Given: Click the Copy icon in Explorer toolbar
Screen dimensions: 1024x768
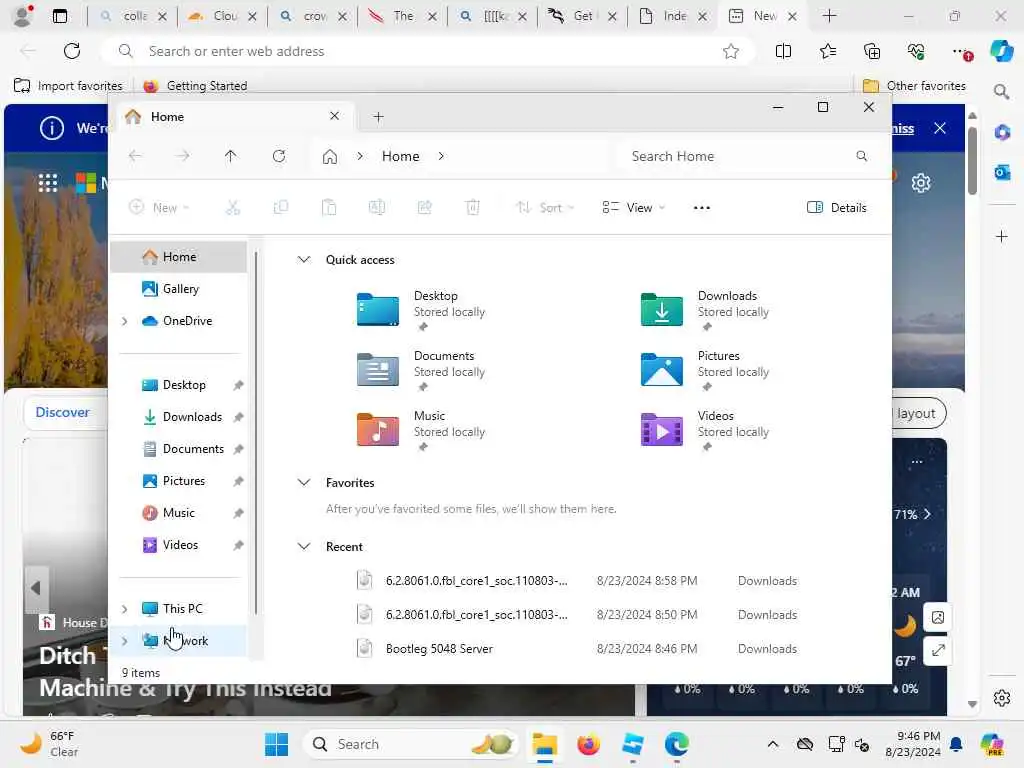Looking at the screenshot, I should (281, 208).
